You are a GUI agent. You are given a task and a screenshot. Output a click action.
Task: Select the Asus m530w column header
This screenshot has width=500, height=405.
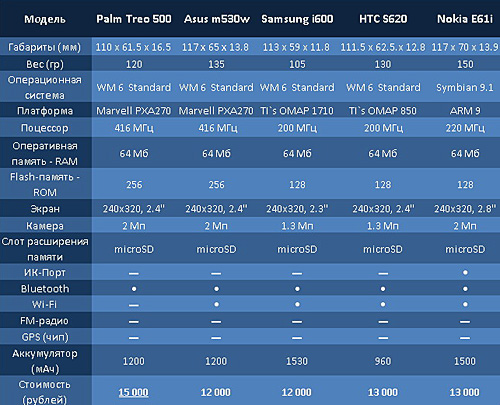216,19
